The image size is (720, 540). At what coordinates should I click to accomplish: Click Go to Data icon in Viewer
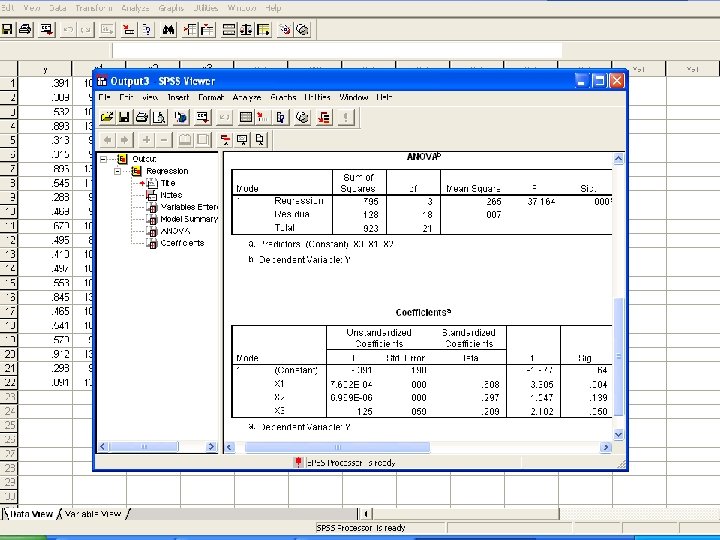click(246, 118)
